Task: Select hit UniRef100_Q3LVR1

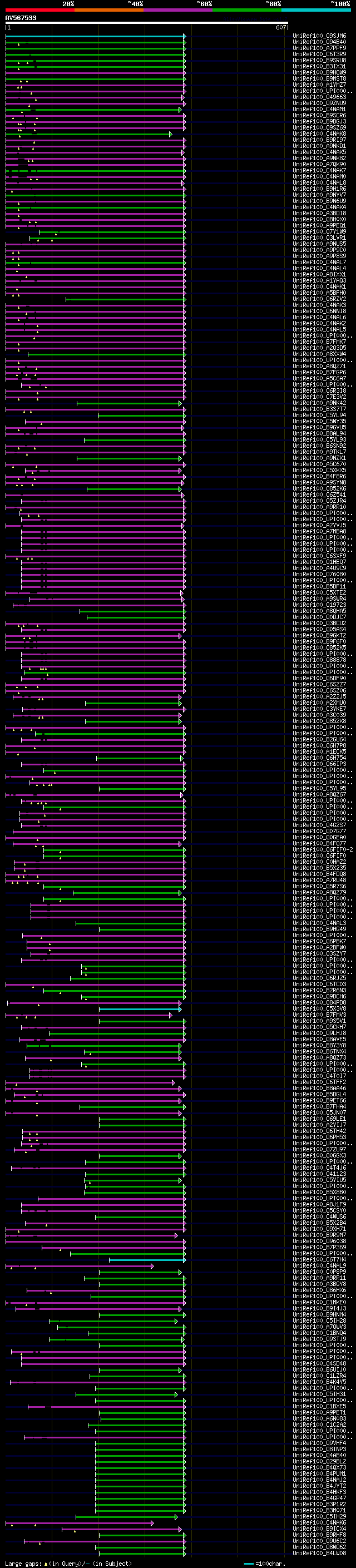Action: pos(319,238)
